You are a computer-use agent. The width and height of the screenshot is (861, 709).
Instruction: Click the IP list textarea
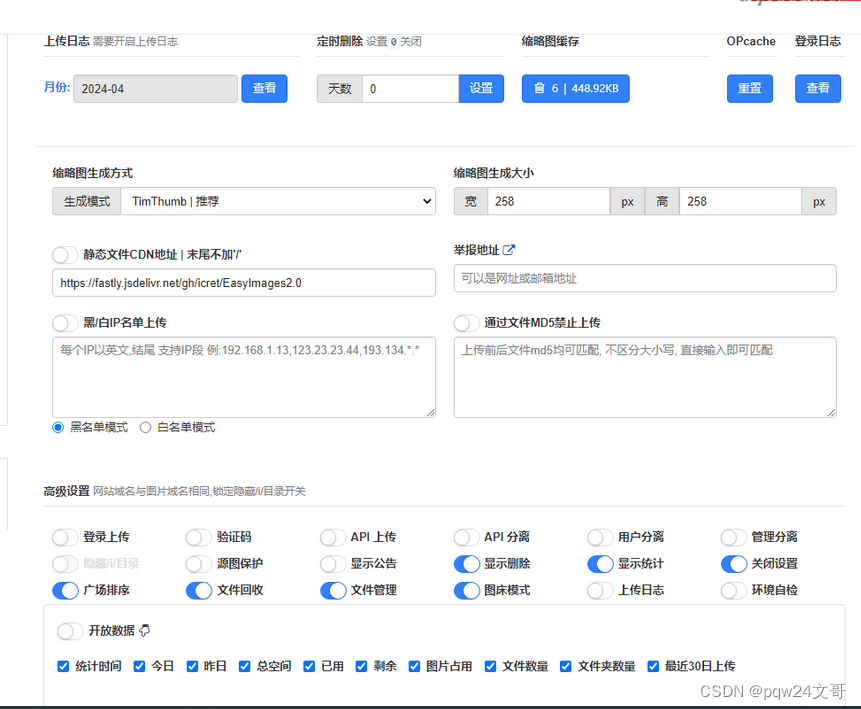click(244, 377)
